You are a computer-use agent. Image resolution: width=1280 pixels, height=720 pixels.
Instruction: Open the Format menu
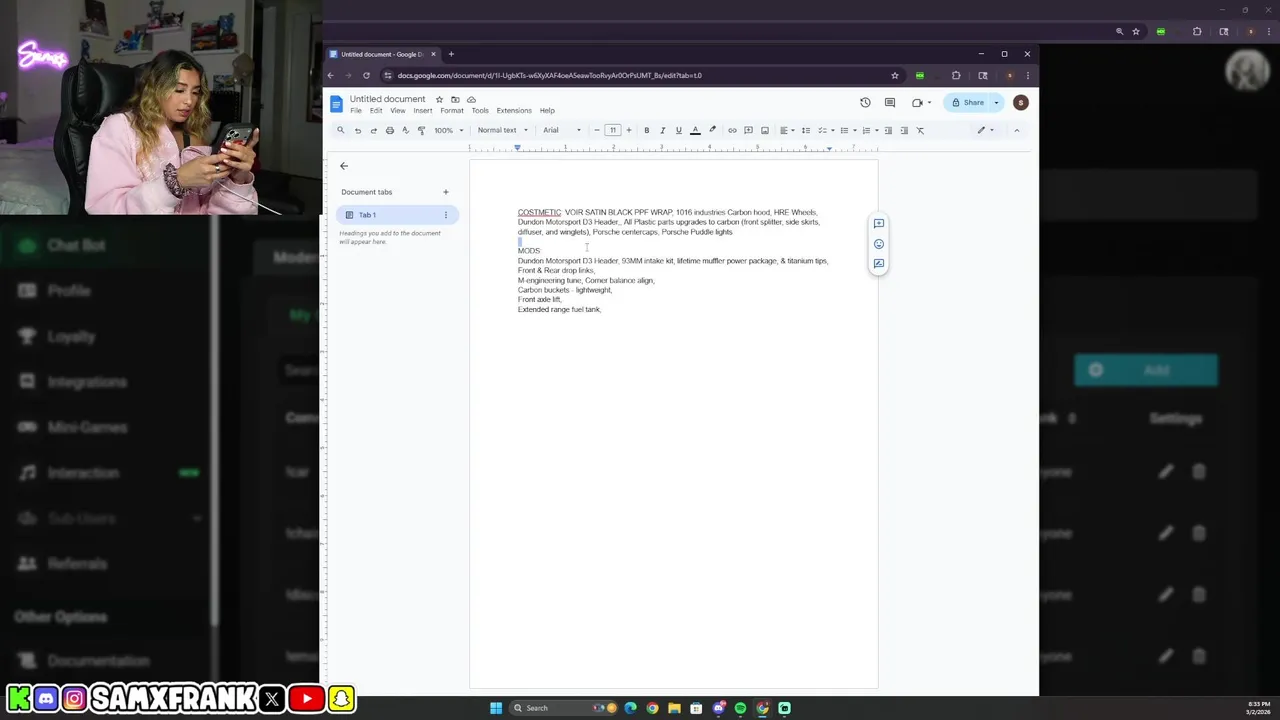click(452, 111)
